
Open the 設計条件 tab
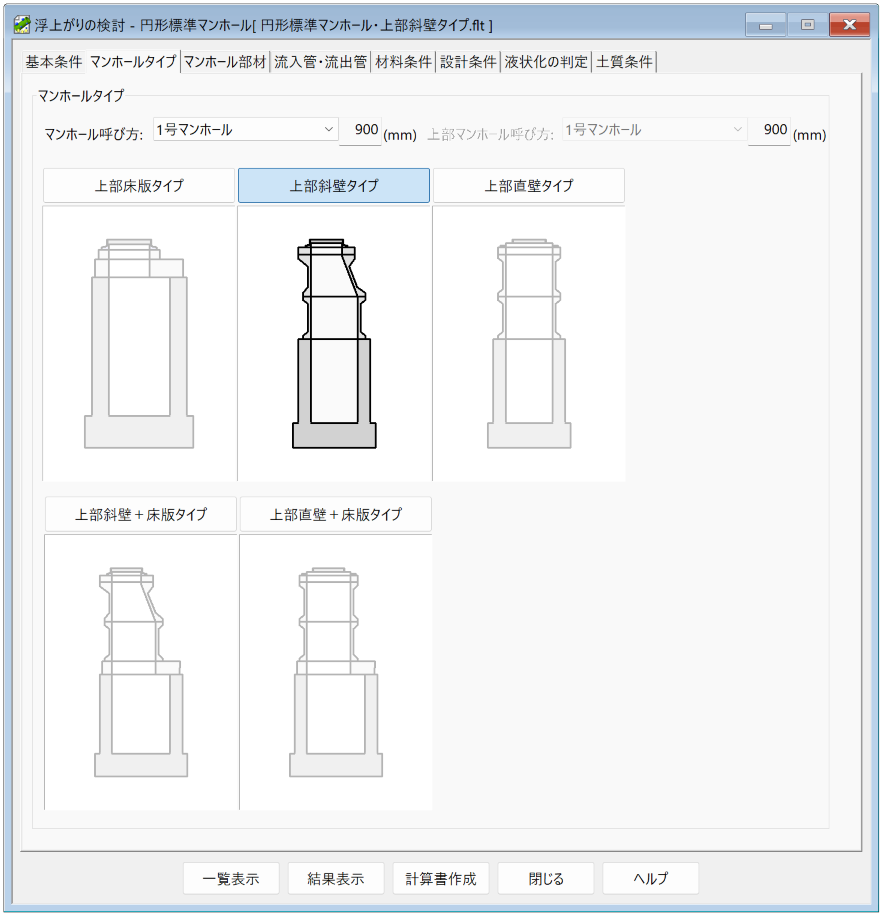[x=468, y=62]
